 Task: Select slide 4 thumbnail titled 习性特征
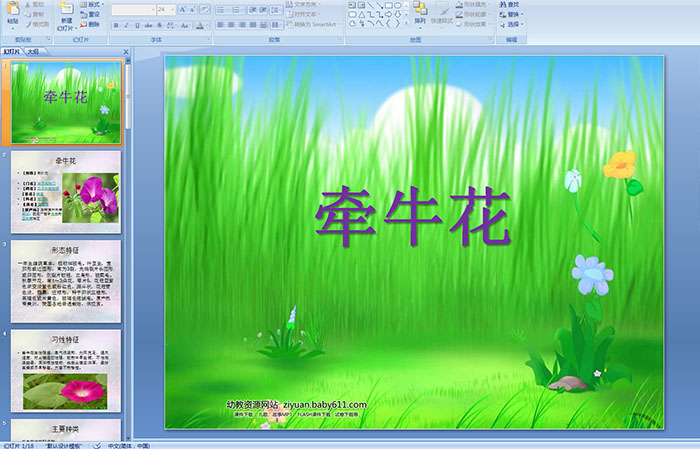[66, 369]
